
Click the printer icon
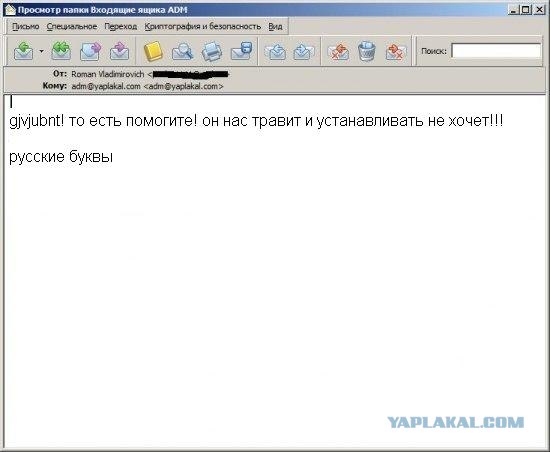pyautogui.click(x=212, y=51)
